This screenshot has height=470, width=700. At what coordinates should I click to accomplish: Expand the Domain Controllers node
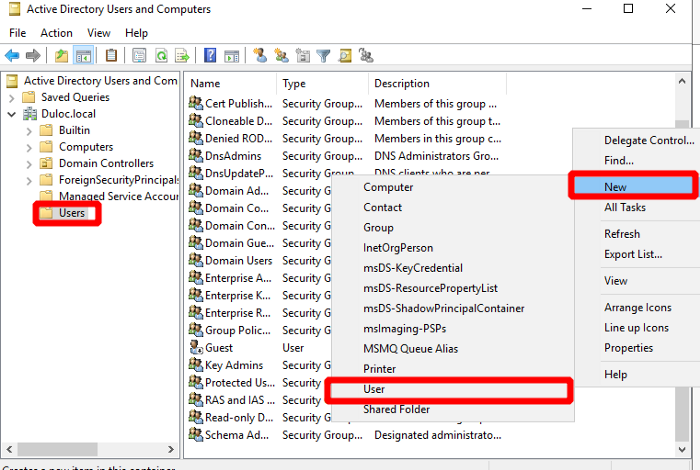point(29,164)
